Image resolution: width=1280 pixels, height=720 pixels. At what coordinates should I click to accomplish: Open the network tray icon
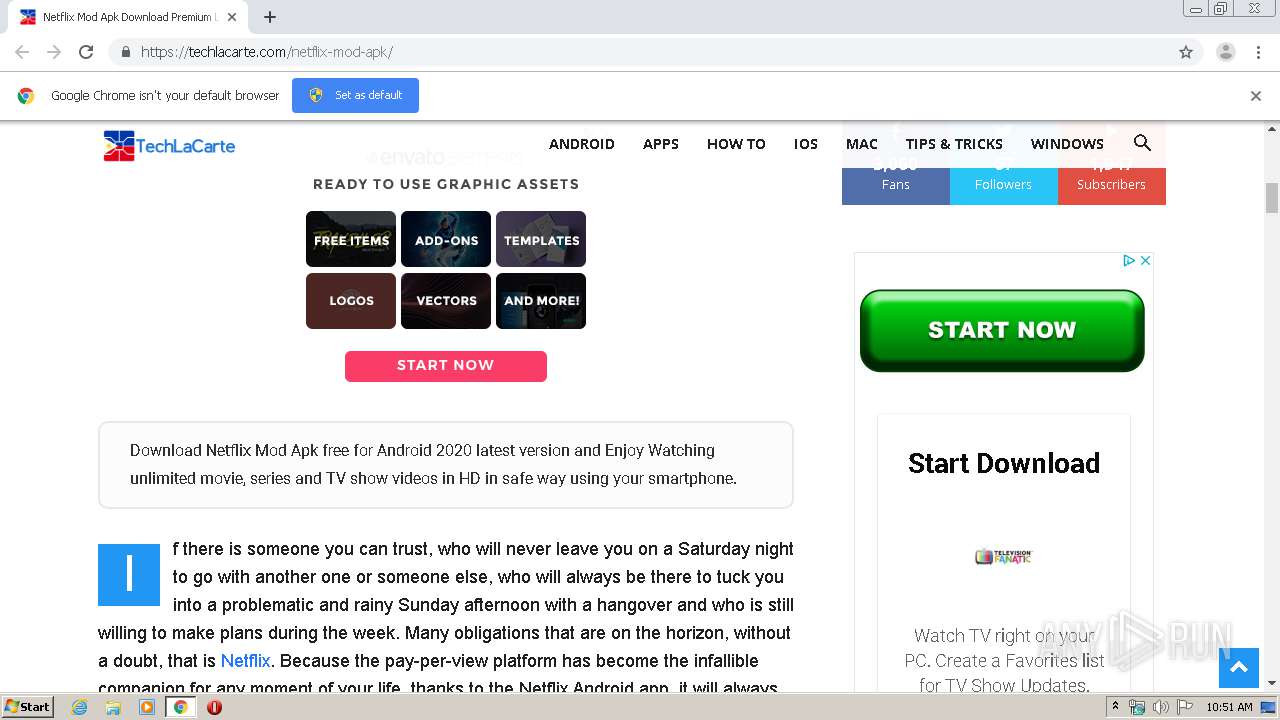click(x=1137, y=707)
